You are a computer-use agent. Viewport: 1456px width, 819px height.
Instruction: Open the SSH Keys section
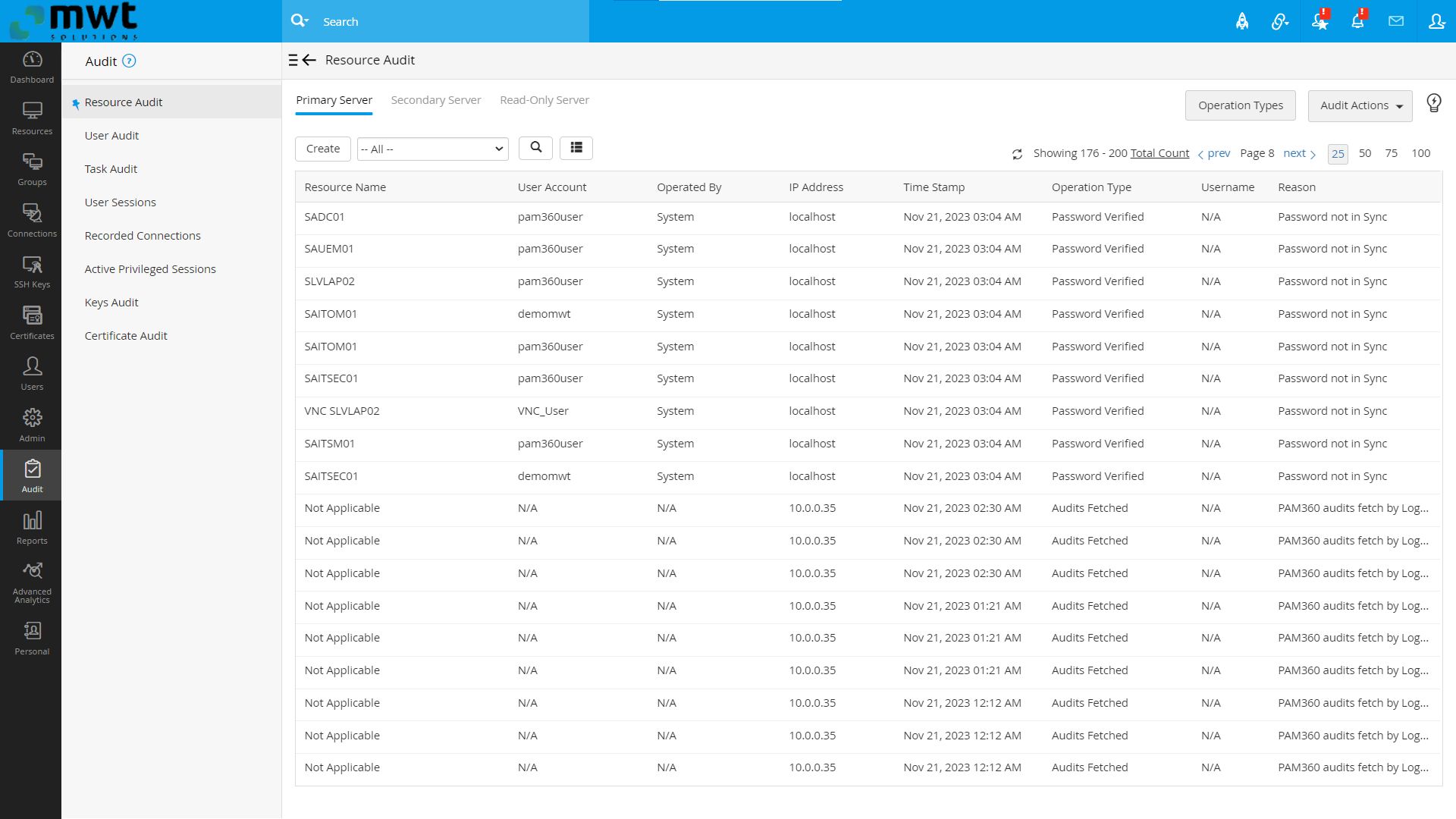coord(32,271)
